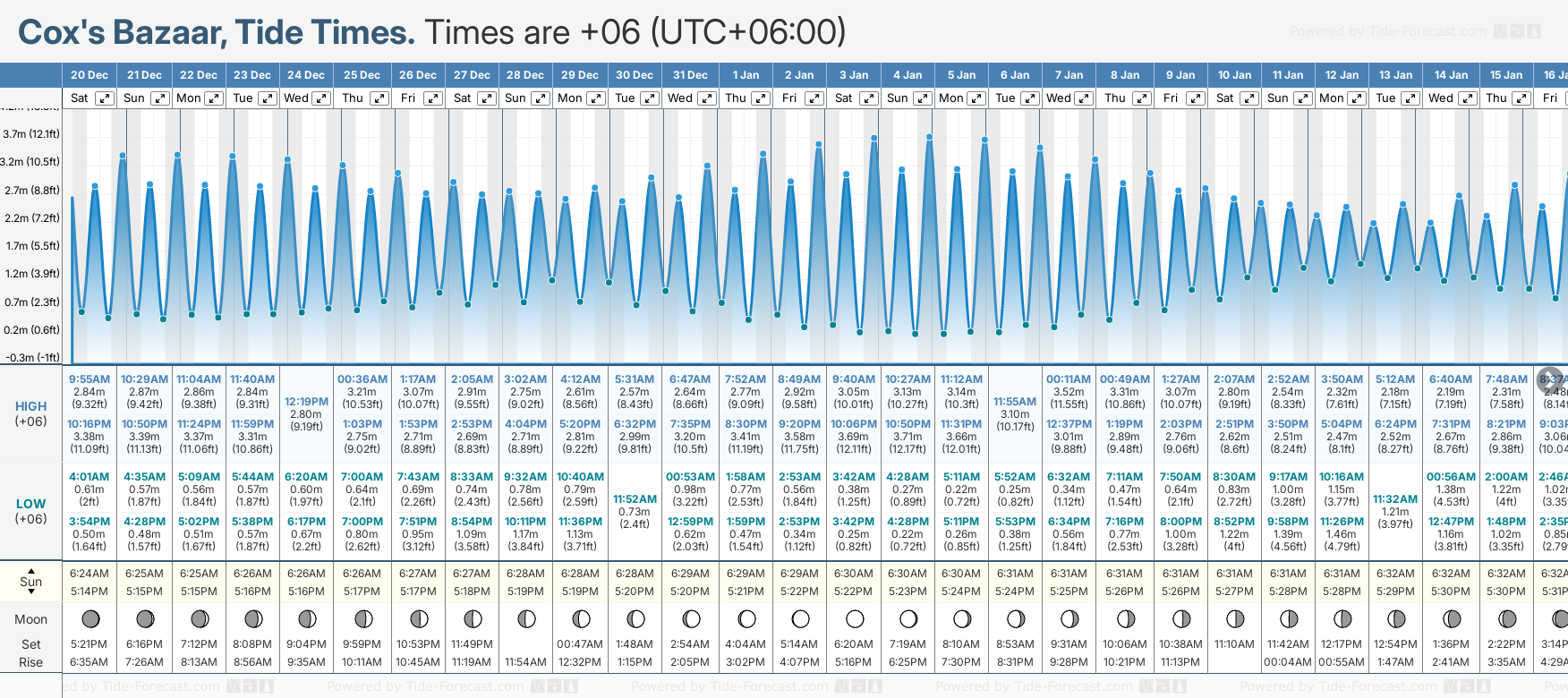1568x698 pixels.
Task: Open expanded view for Thu 1 Jan
Action: (x=760, y=98)
